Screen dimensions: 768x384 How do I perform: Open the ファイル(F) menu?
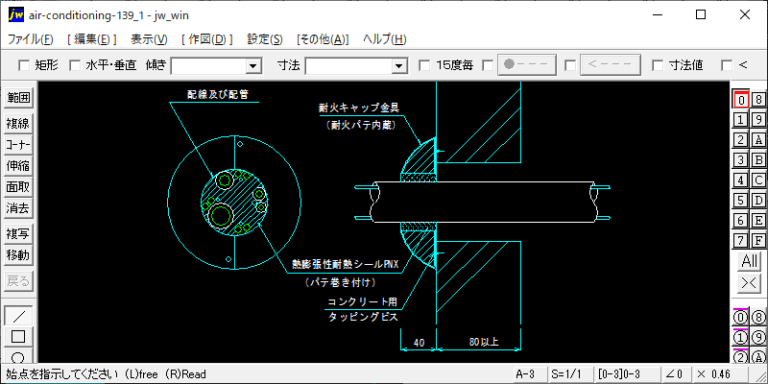click(30, 40)
